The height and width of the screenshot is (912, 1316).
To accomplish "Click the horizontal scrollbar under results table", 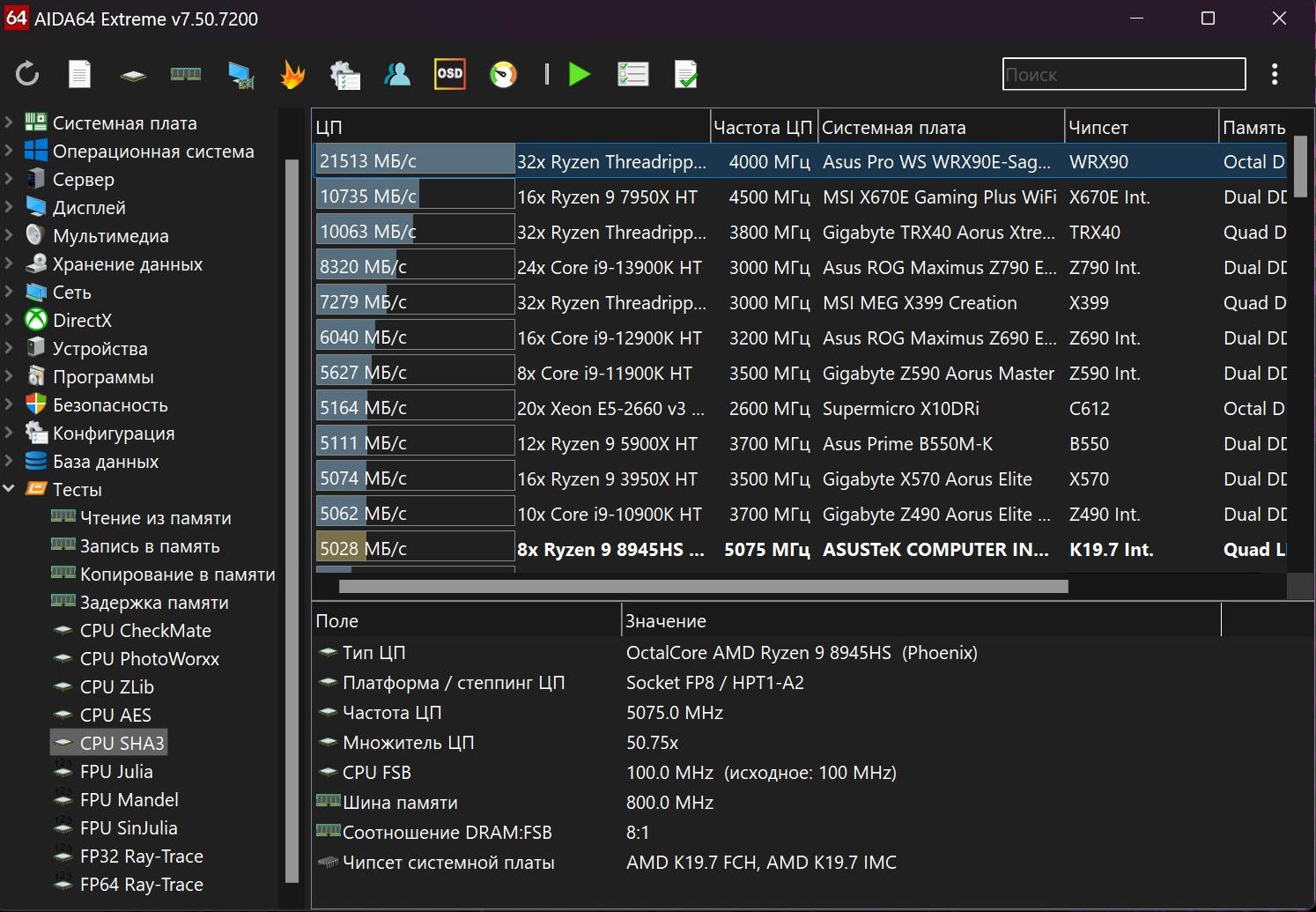I will point(703,586).
